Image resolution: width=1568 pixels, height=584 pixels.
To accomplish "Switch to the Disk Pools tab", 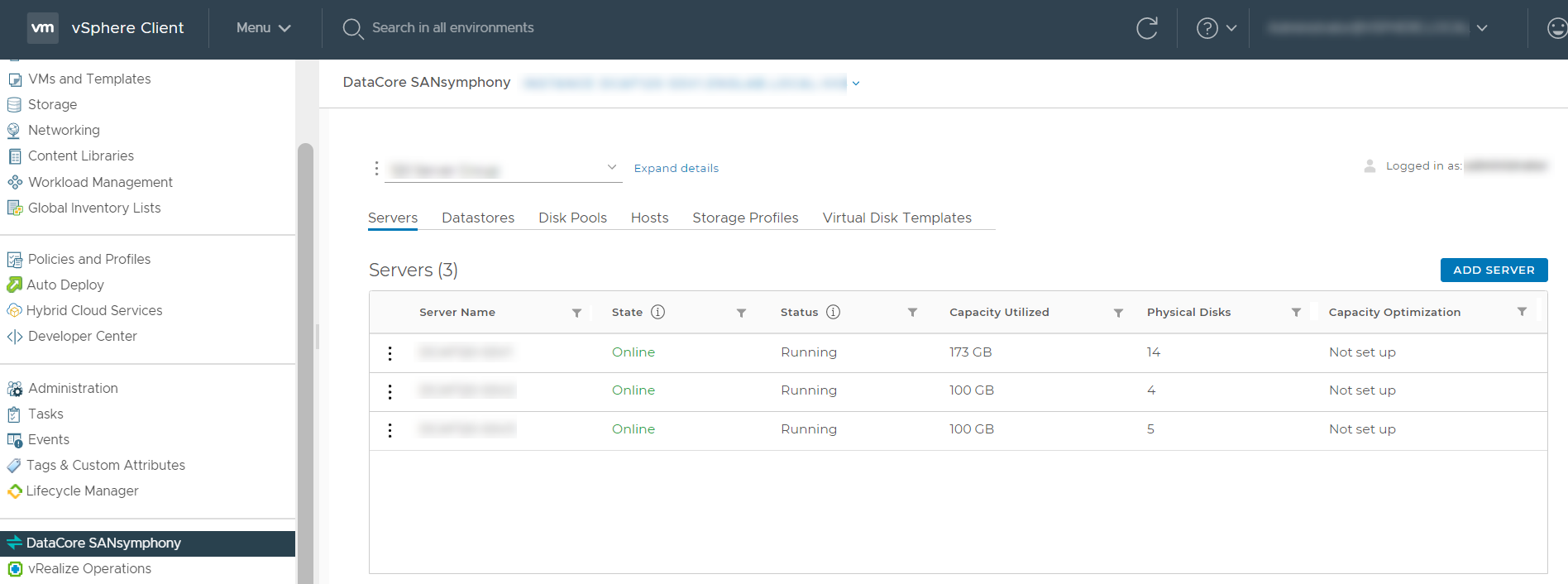I will point(572,218).
